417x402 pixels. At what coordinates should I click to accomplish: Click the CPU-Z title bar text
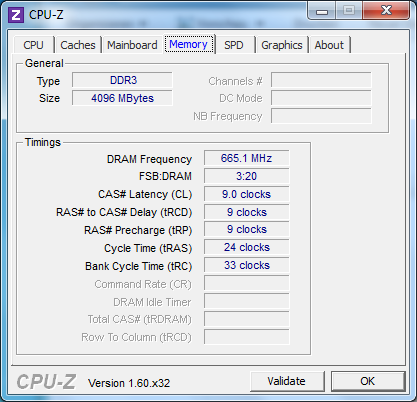pos(46,15)
